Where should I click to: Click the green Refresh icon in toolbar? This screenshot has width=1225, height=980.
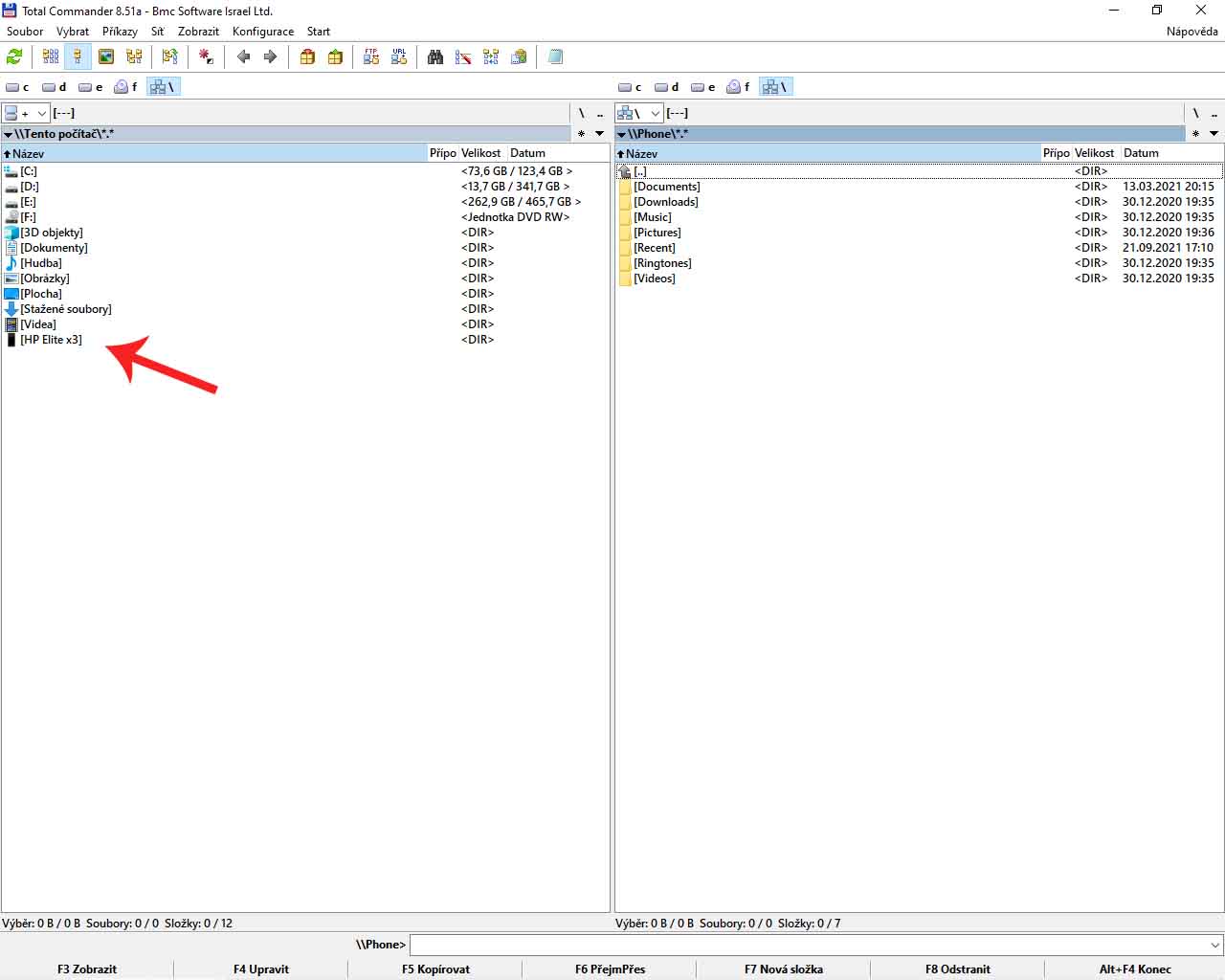(x=14, y=57)
